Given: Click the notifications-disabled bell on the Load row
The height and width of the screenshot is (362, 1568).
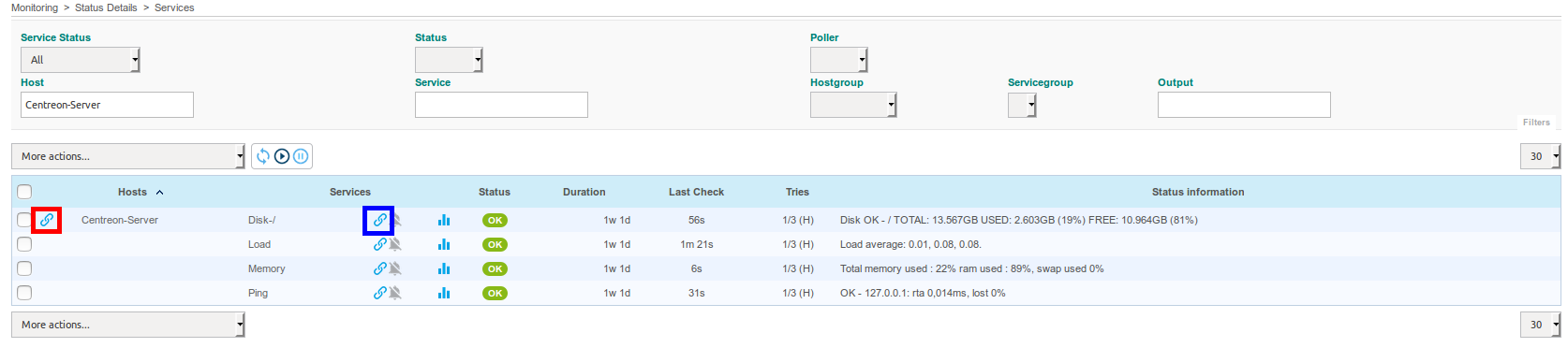Looking at the screenshot, I should [395, 244].
